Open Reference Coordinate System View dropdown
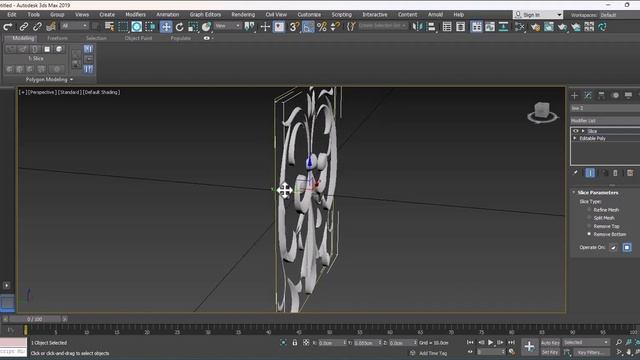Screen dimensions: 640x360 tap(228, 26)
